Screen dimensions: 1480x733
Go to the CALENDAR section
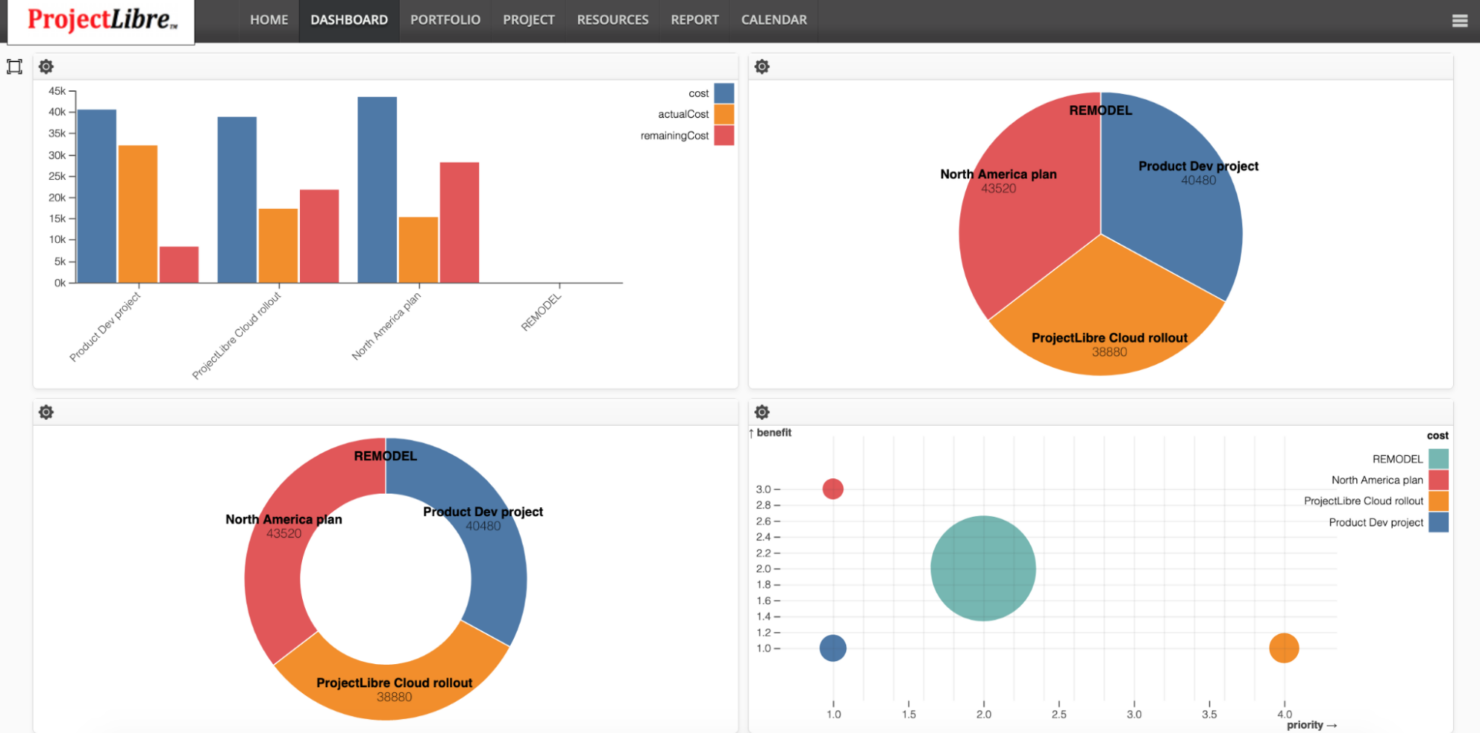[773, 20]
